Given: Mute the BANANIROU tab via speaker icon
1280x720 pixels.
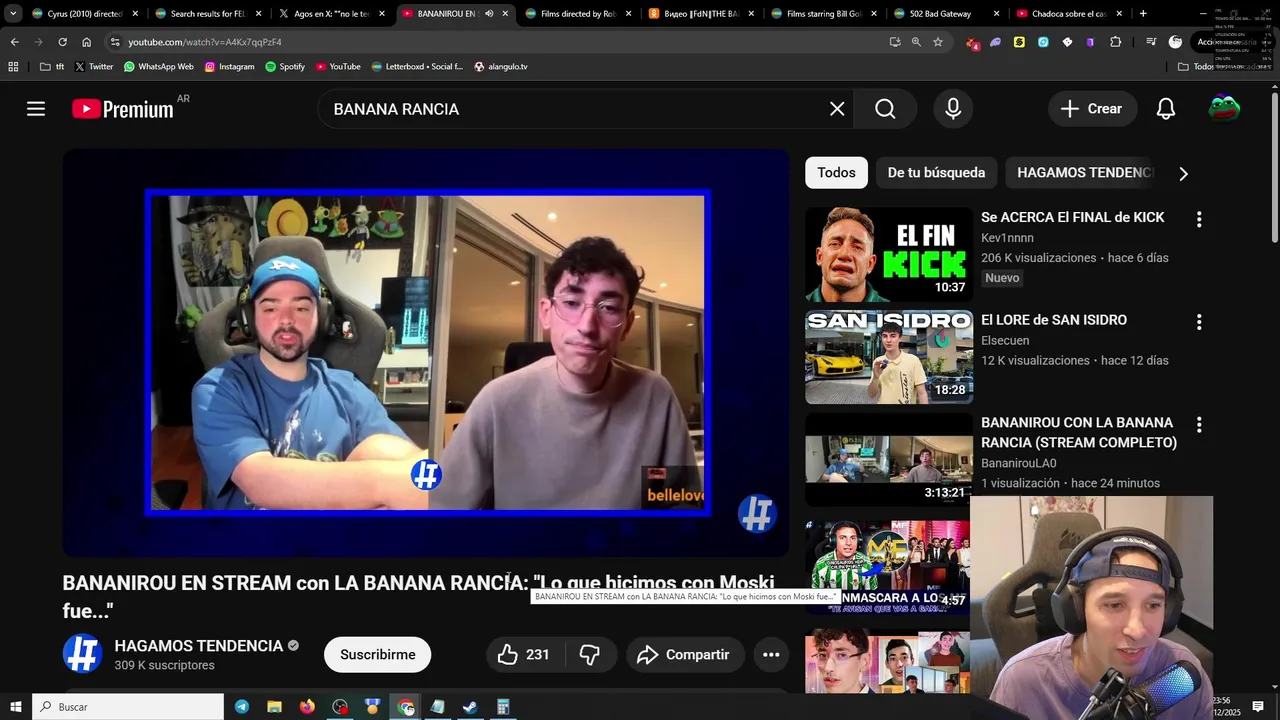Looking at the screenshot, I should click(x=489, y=14).
